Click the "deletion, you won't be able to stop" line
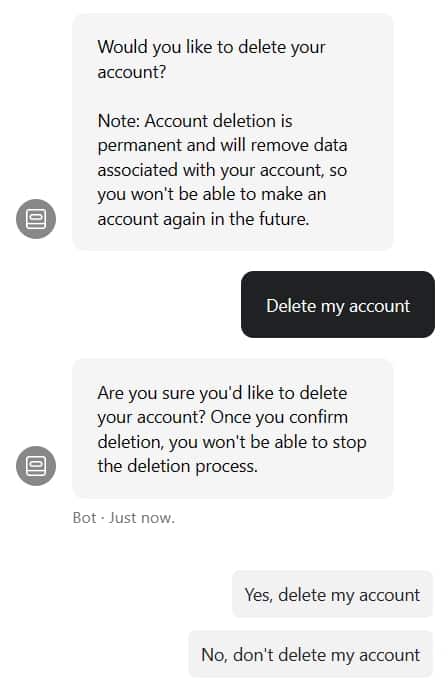Image resolution: width=448 pixels, height=687 pixels. pyautogui.click(x=232, y=442)
